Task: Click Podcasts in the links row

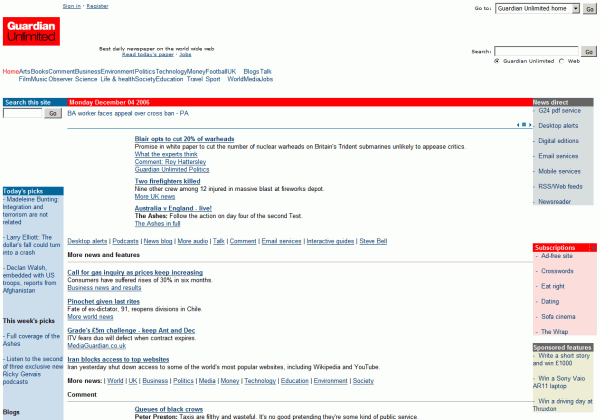Action: [126, 241]
